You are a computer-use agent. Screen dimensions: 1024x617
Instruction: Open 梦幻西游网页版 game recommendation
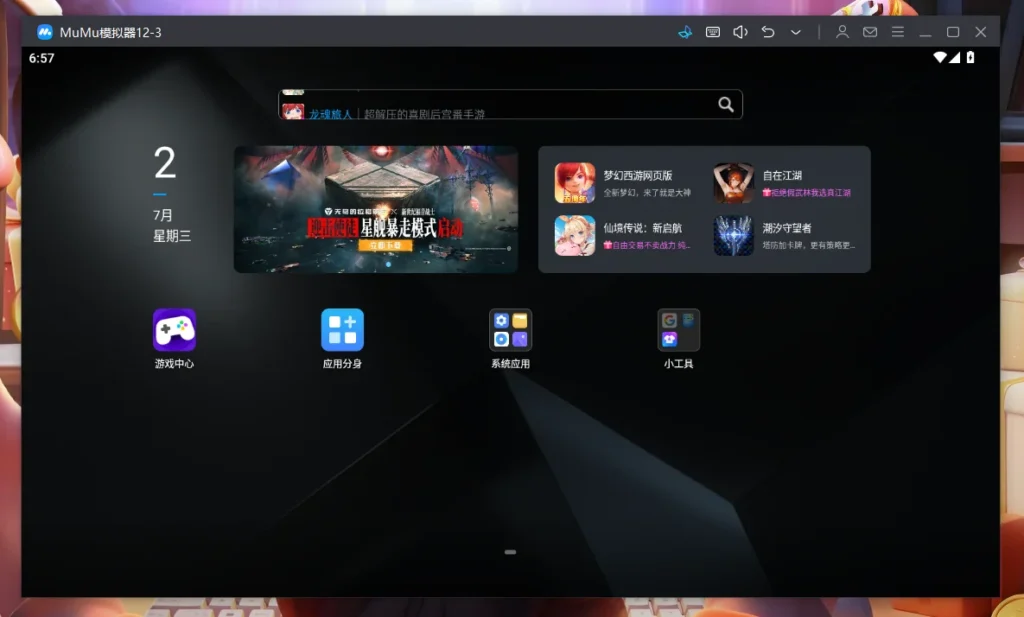pos(620,183)
